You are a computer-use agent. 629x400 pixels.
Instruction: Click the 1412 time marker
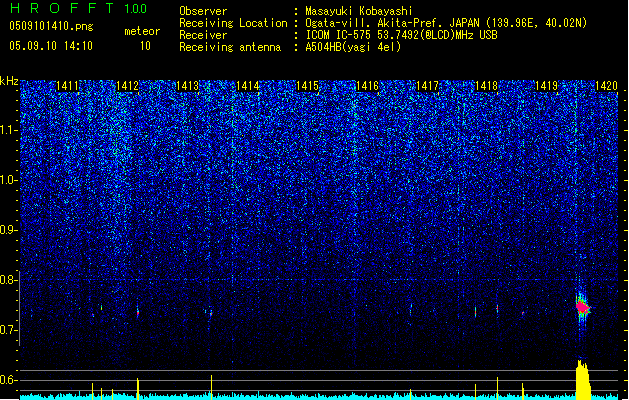point(127,86)
